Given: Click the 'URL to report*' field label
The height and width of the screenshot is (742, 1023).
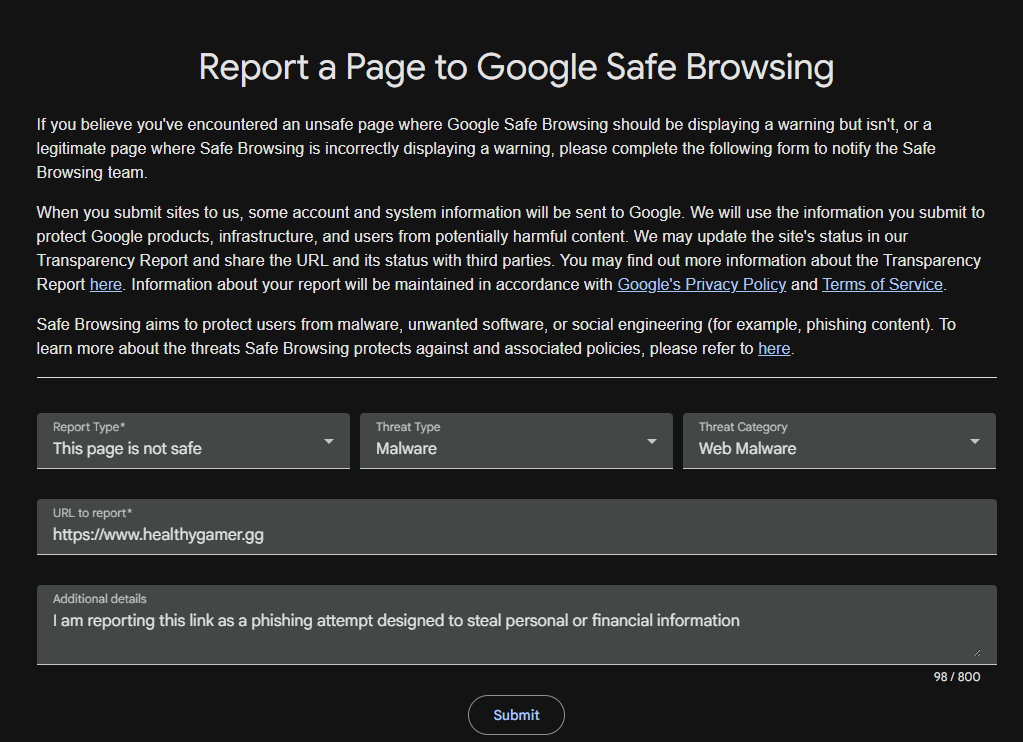Looking at the screenshot, I should tap(92, 513).
